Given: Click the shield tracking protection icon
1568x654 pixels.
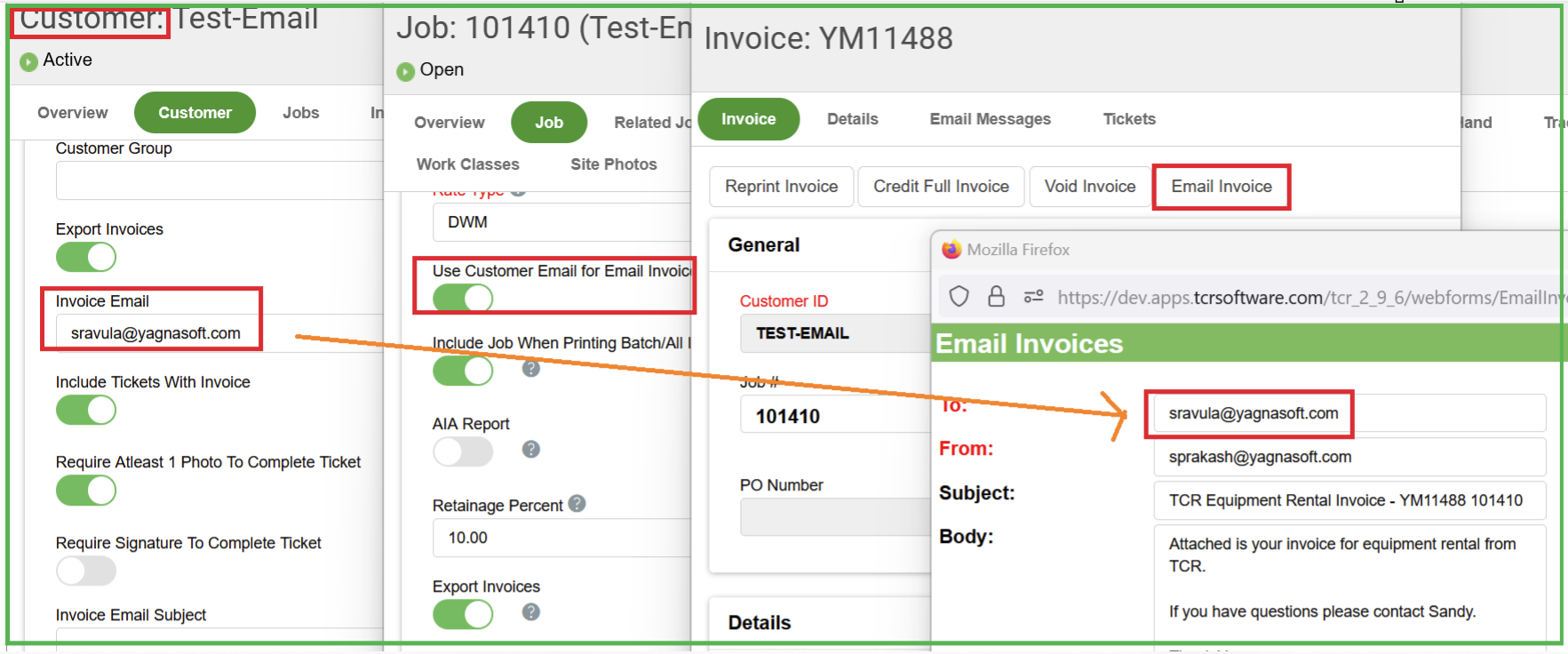Looking at the screenshot, I should (x=959, y=297).
